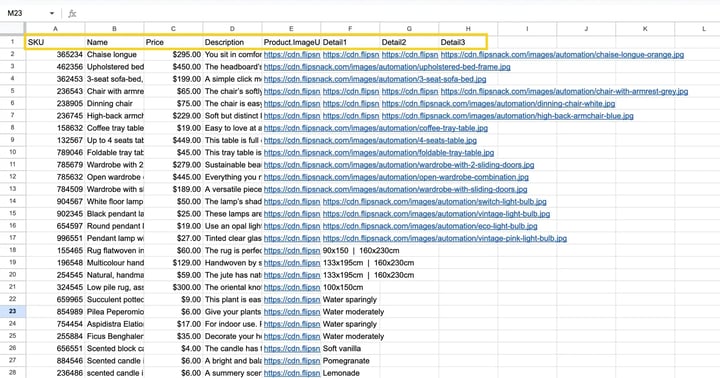
Task: Open the foldable-tray-table.jpg link
Action: coord(379,152)
